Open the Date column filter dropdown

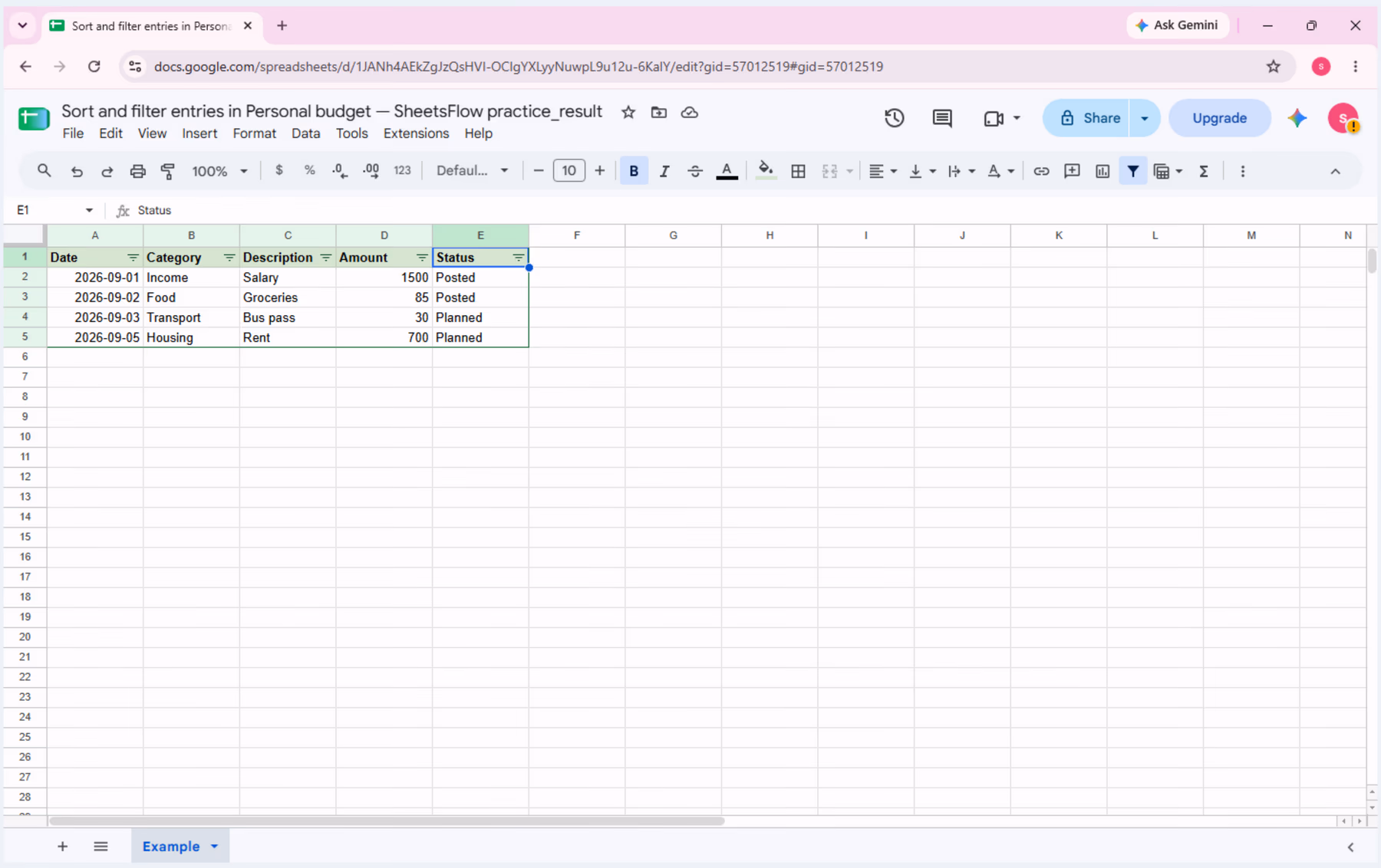(133, 258)
